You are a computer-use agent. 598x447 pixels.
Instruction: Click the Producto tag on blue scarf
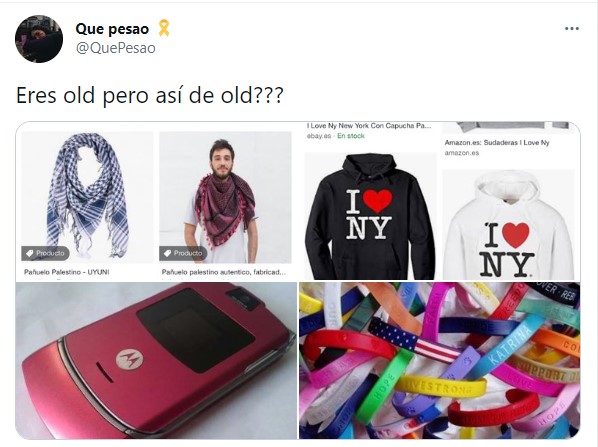[x=45, y=253]
